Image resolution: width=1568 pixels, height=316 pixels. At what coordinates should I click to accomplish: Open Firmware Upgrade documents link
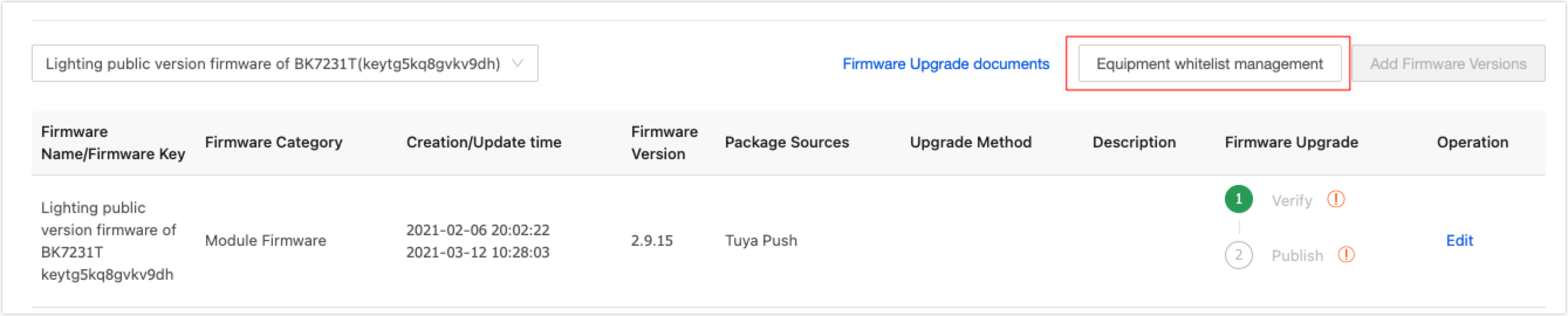946,64
